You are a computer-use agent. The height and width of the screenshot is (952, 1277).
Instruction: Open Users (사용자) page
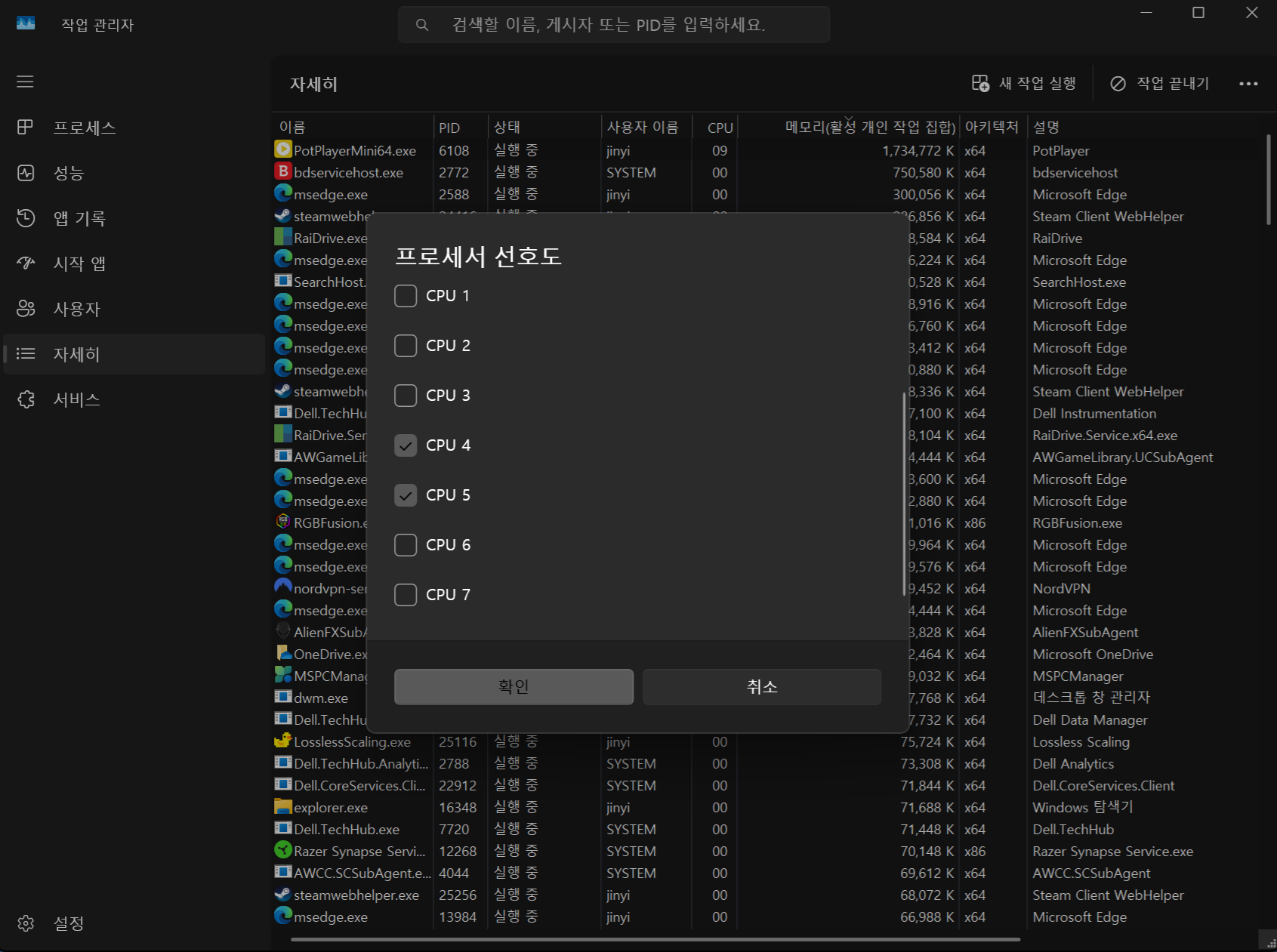(76, 309)
